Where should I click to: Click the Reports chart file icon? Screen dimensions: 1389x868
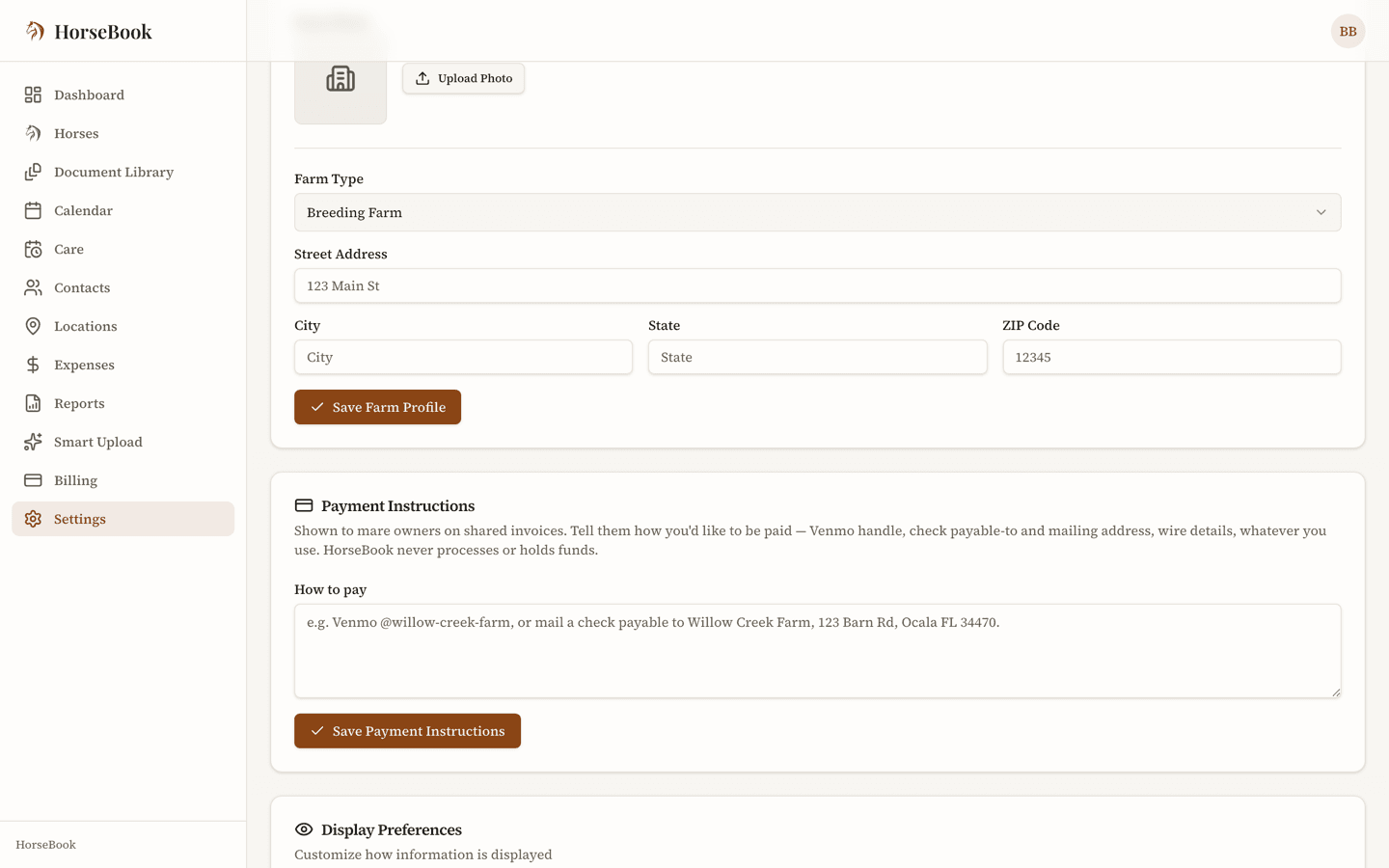click(33, 403)
